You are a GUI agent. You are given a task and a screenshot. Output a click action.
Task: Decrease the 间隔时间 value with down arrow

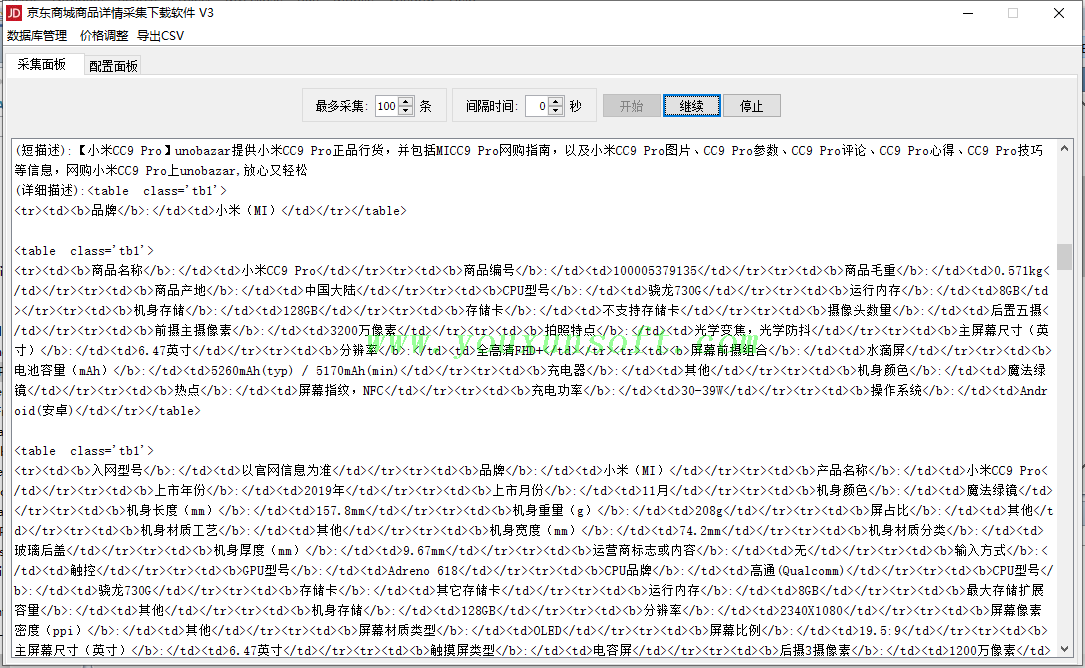point(556,111)
